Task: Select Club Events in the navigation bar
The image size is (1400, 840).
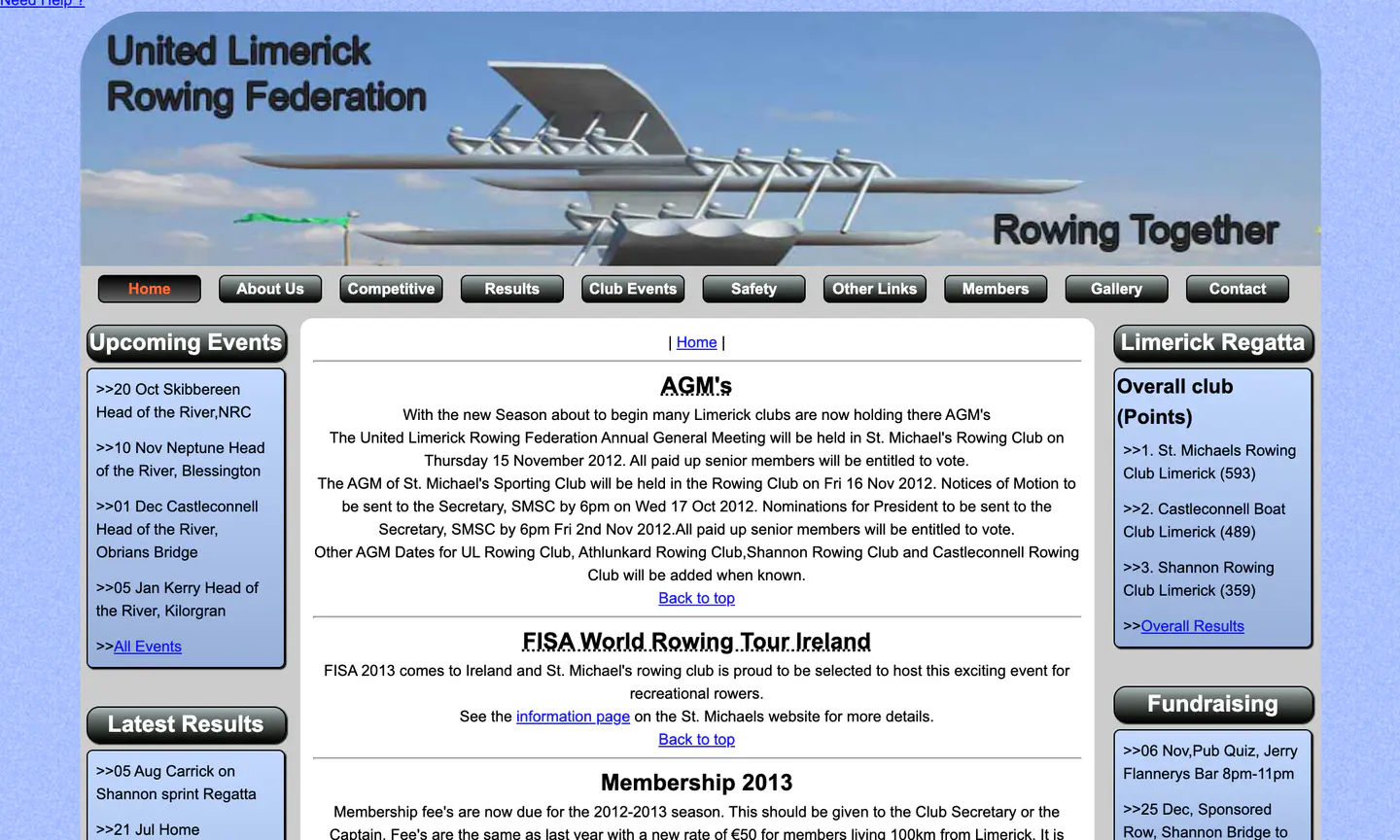Action: click(x=633, y=289)
